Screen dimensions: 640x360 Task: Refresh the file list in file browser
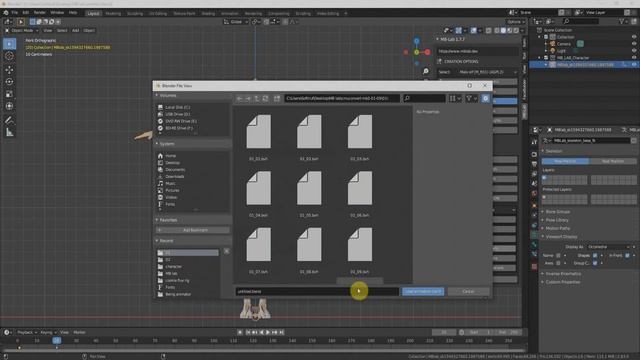coord(265,98)
